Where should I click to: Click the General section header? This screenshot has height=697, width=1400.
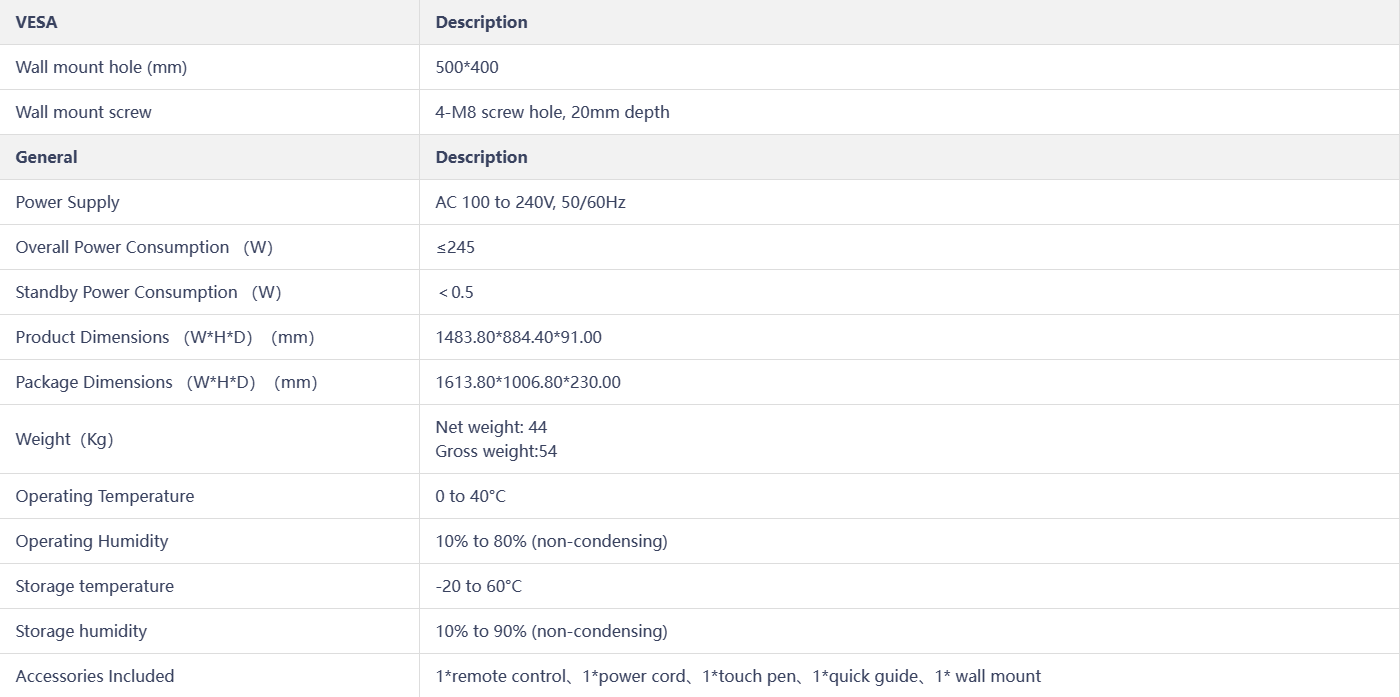pyautogui.click(x=209, y=157)
